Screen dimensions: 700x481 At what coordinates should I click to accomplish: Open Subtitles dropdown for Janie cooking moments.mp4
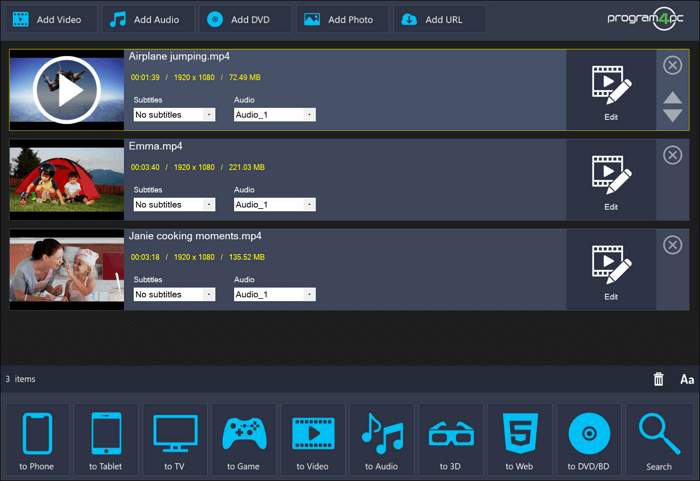coord(175,295)
